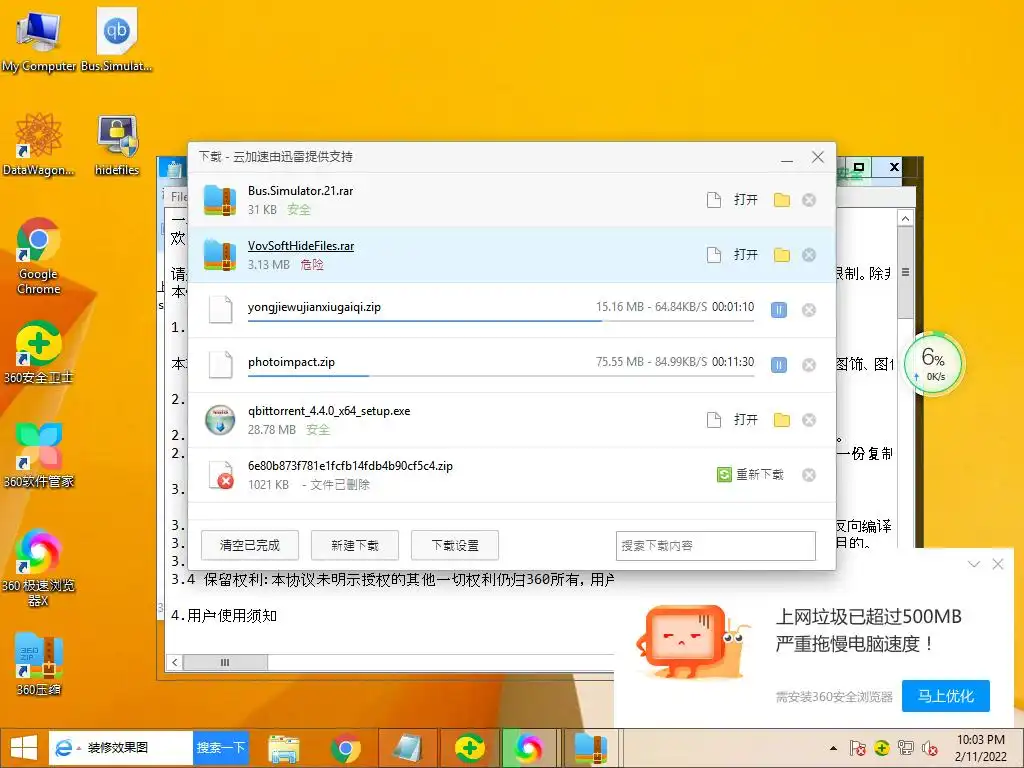Delete VovSoftHideFiles.rar download entry
This screenshot has height=768, width=1024.
(808, 255)
